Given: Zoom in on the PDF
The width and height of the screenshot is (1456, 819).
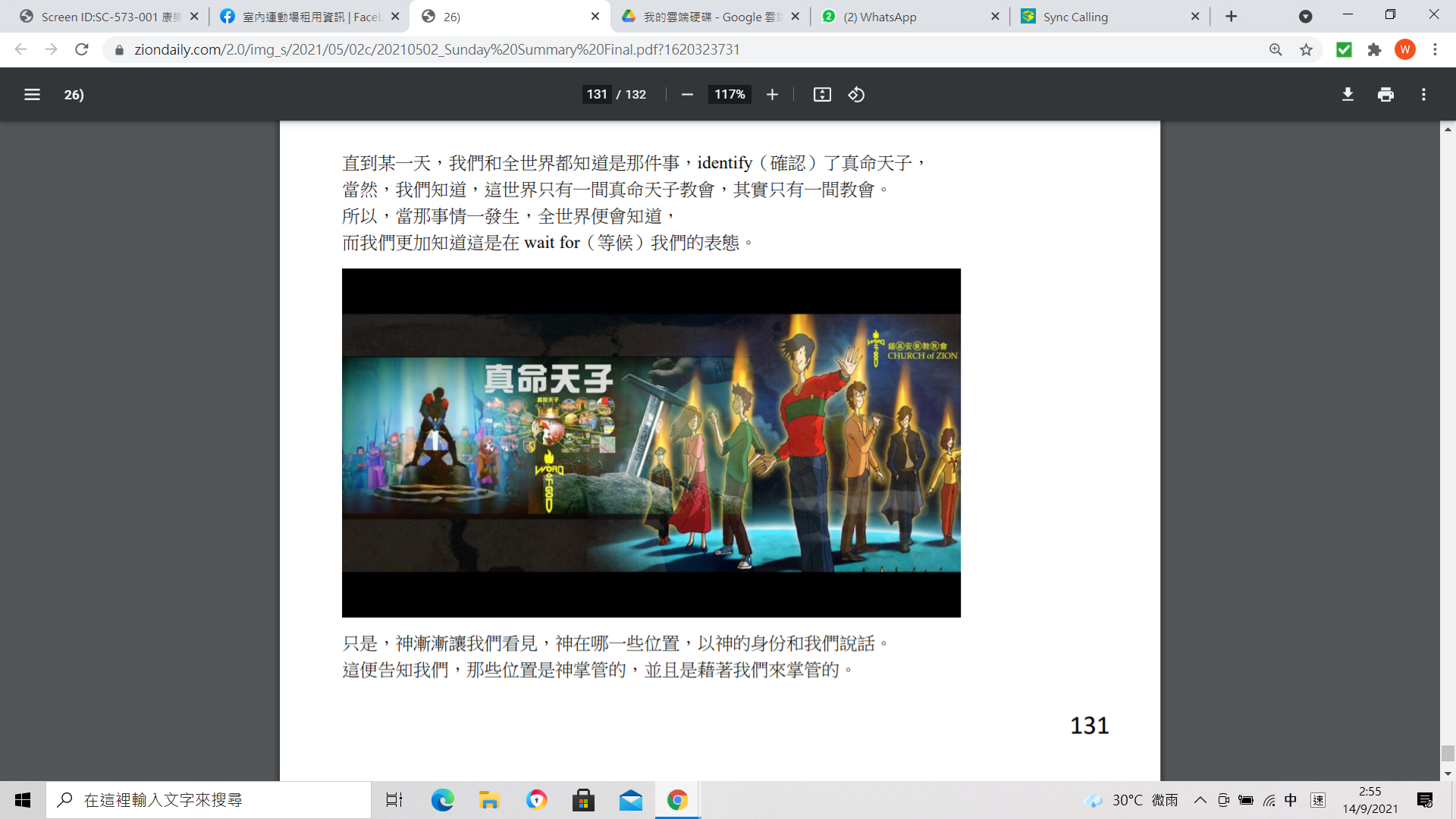Looking at the screenshot, I should coord(772,95).
